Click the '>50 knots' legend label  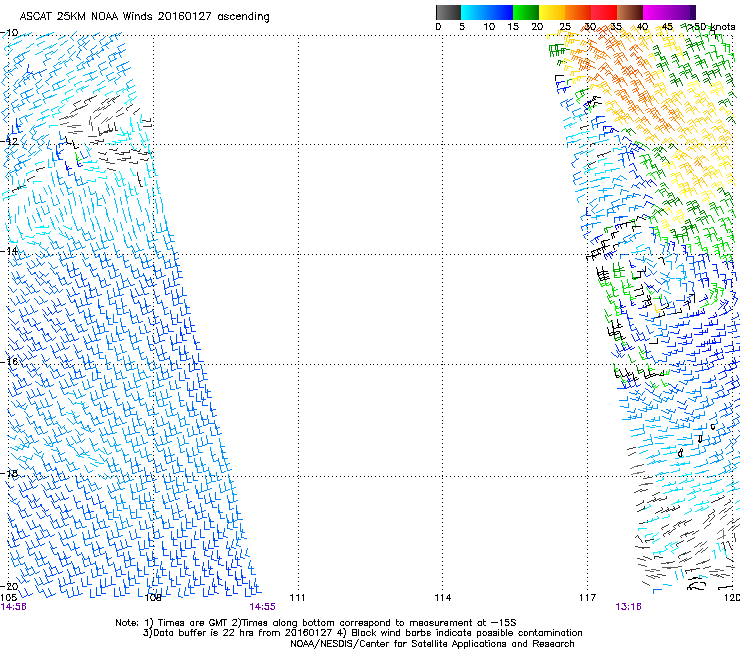[712, 27]
